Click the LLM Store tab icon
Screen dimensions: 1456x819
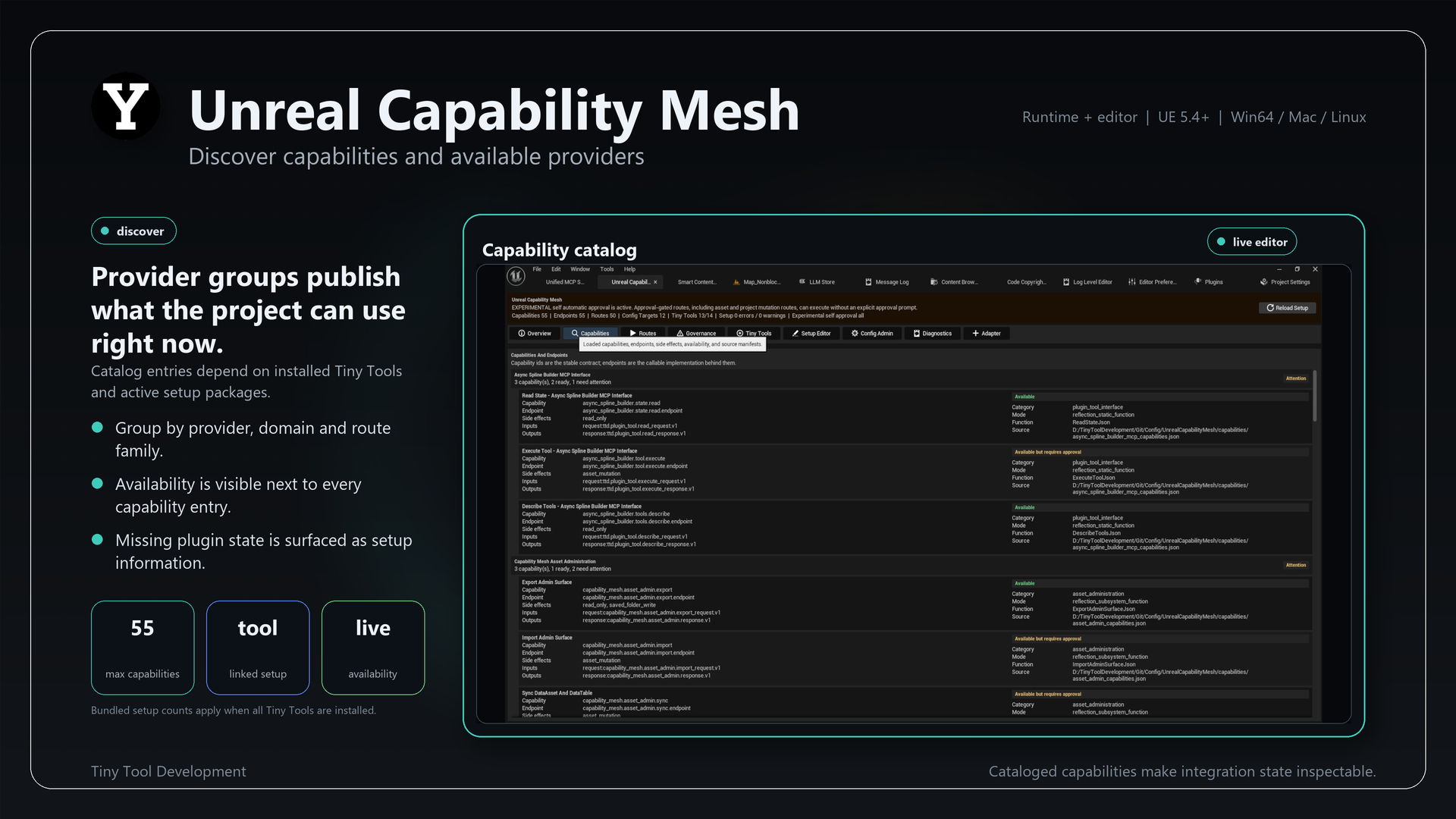(802, 282)
